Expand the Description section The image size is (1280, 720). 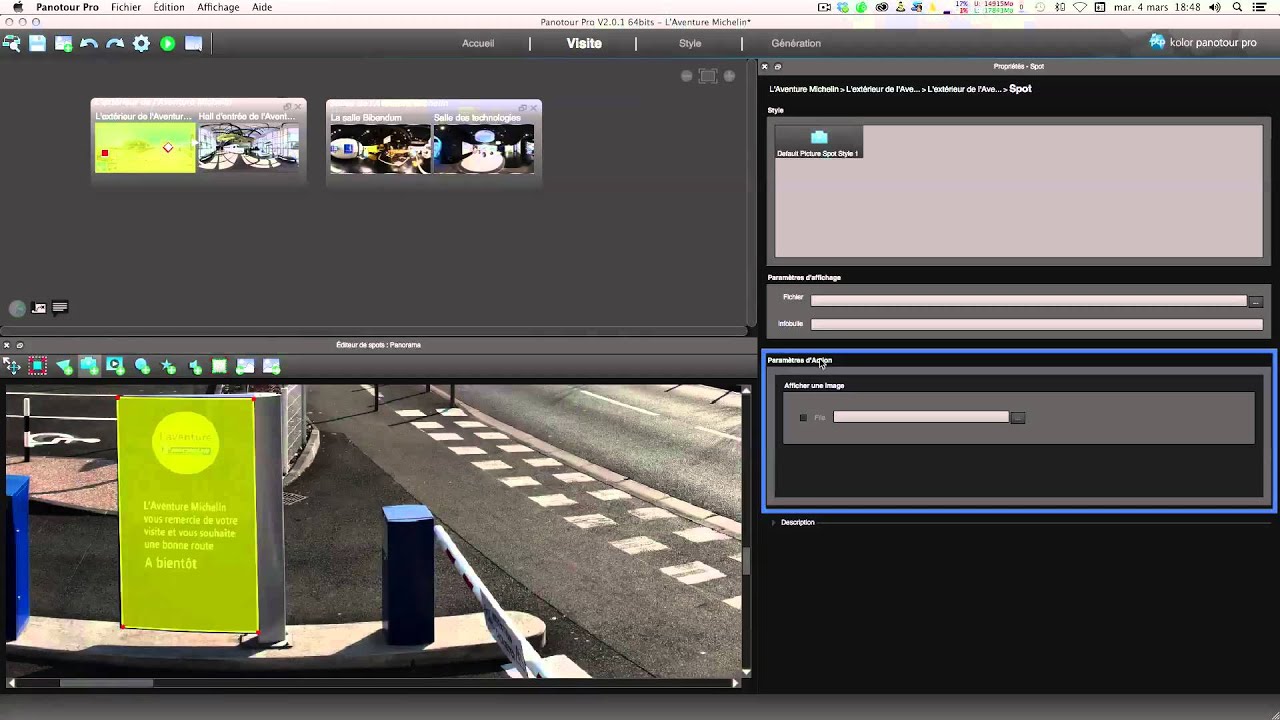click(774, 522)
